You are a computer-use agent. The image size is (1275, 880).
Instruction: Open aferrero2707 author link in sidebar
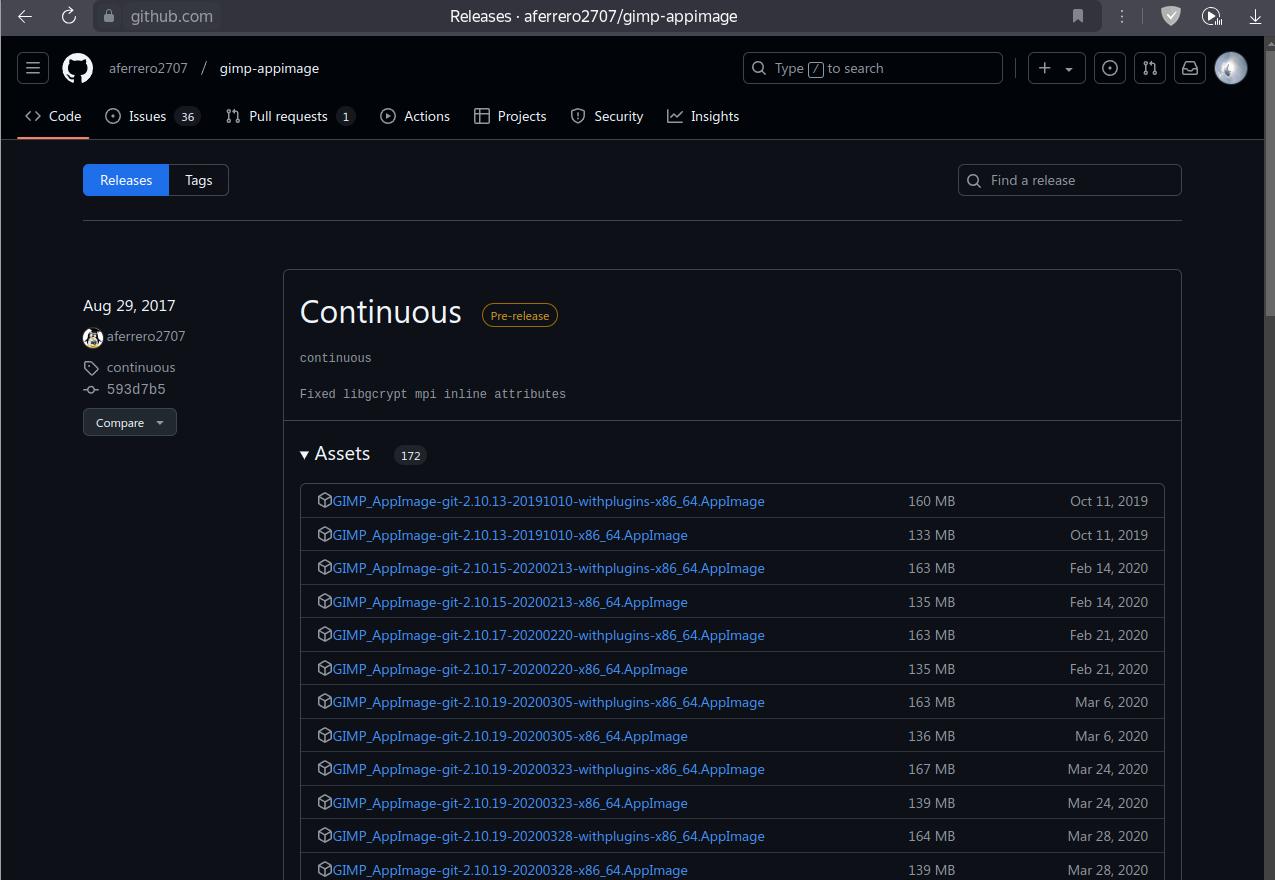[x=146, y=337]
